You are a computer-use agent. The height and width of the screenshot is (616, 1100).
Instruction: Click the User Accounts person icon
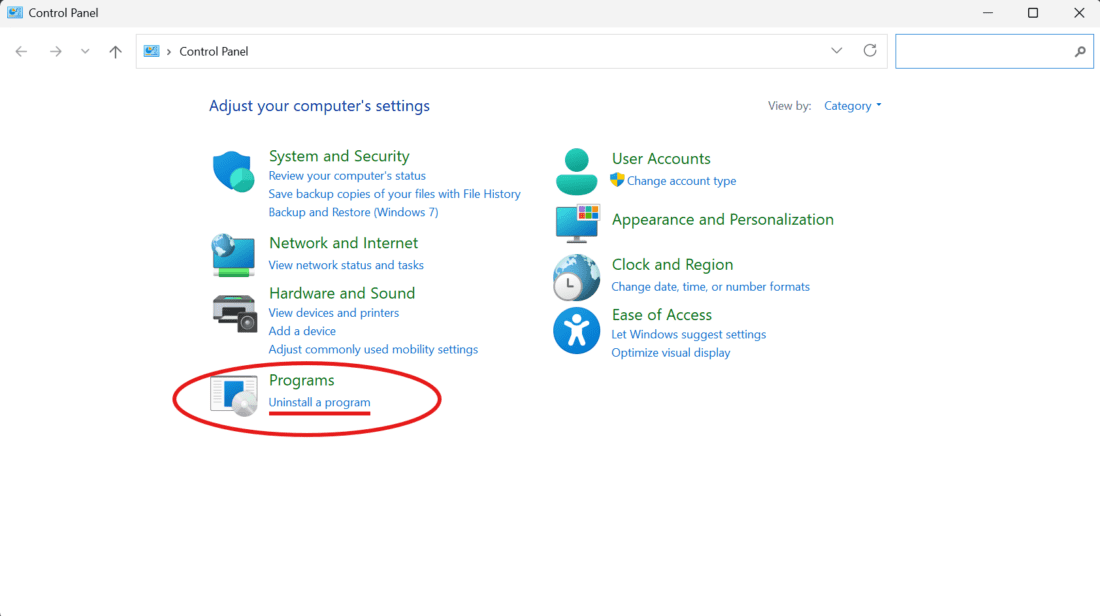(x=576, y=171)
